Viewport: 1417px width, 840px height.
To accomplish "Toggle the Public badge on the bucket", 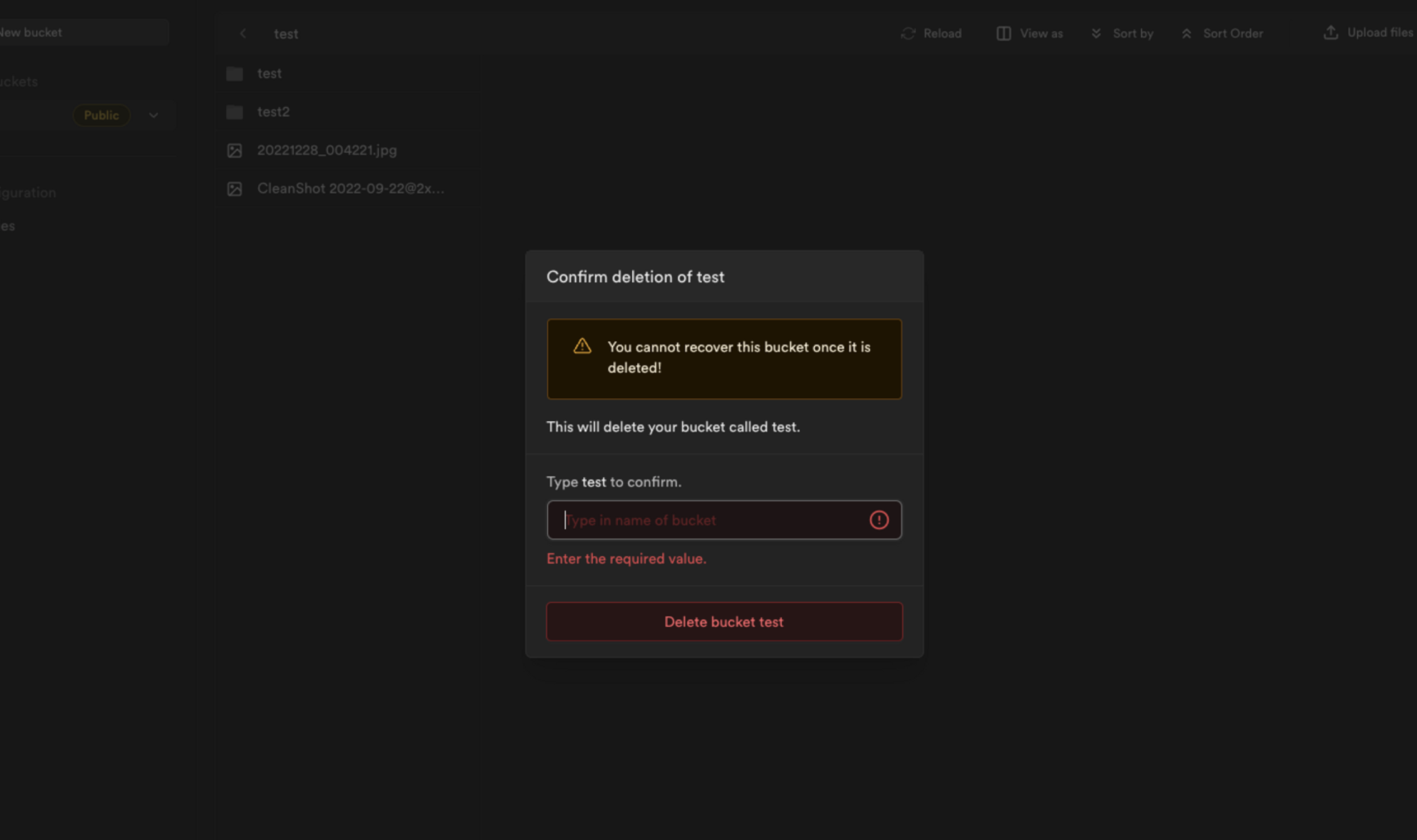I will point(101,115).
